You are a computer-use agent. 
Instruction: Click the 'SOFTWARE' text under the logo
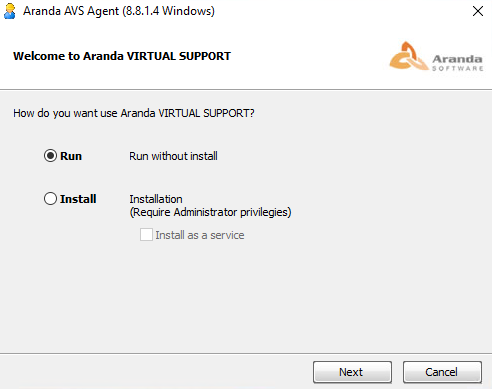click(x=458, y=68)
